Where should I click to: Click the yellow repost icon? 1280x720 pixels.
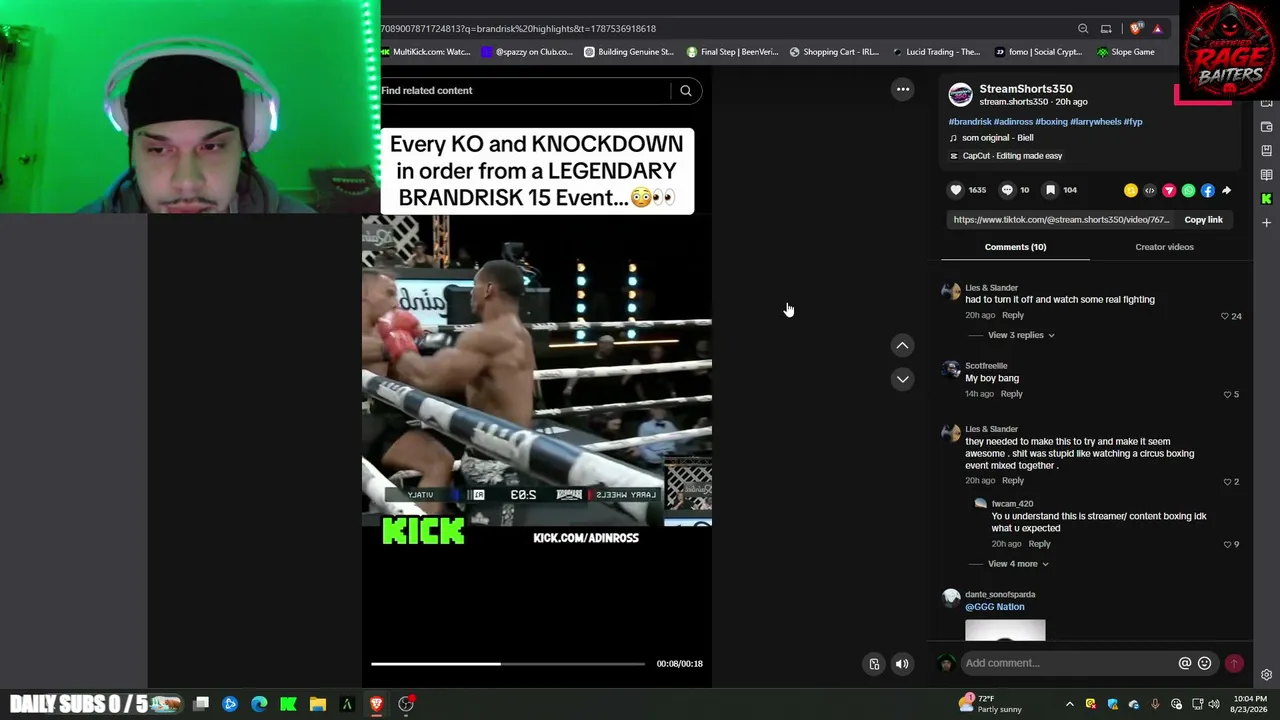tap(1131, 190)
